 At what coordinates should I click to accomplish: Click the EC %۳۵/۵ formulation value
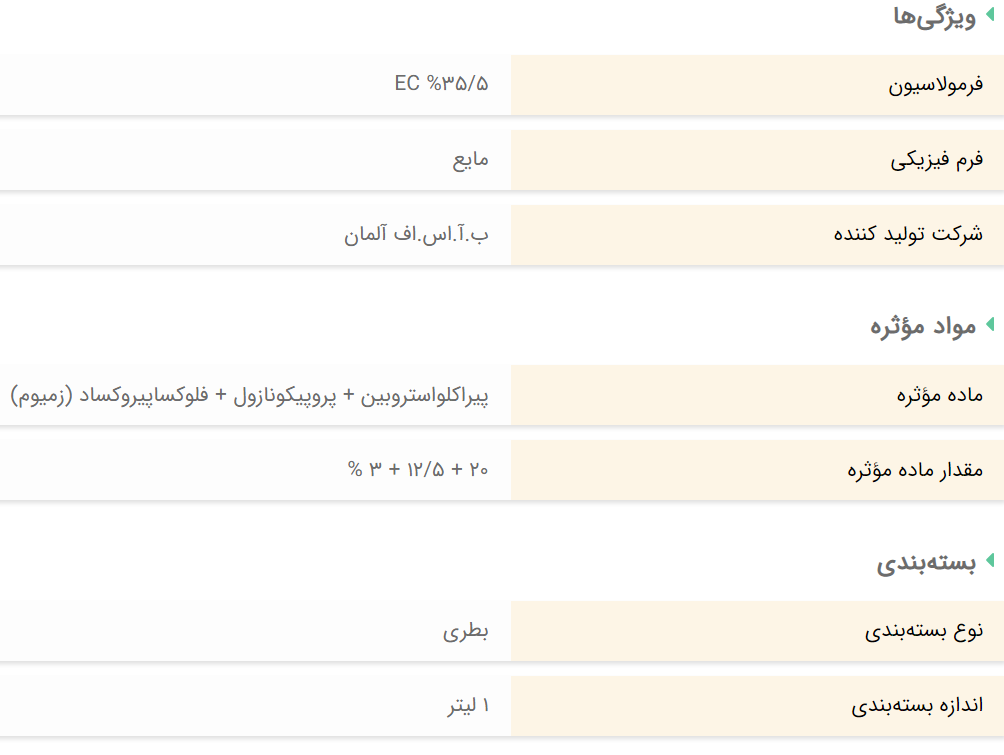tap(442, 84)
